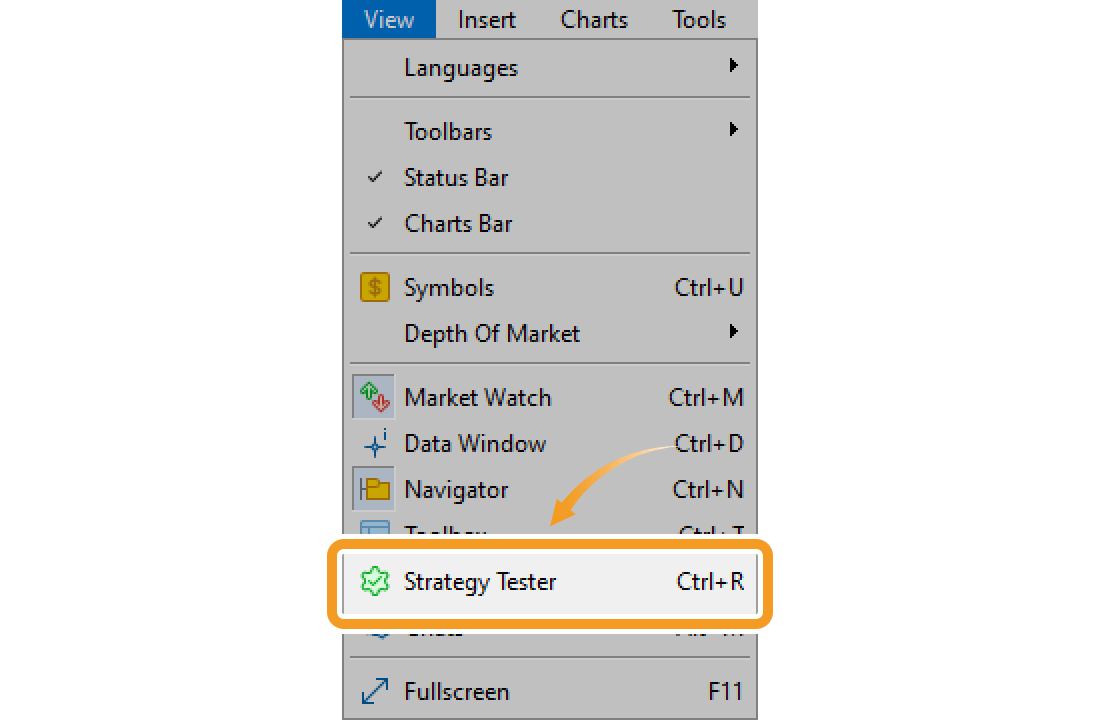Expand the Languages submenu
The height and width of the screenshot is (720, 1100).
click(x=460, y=67)
